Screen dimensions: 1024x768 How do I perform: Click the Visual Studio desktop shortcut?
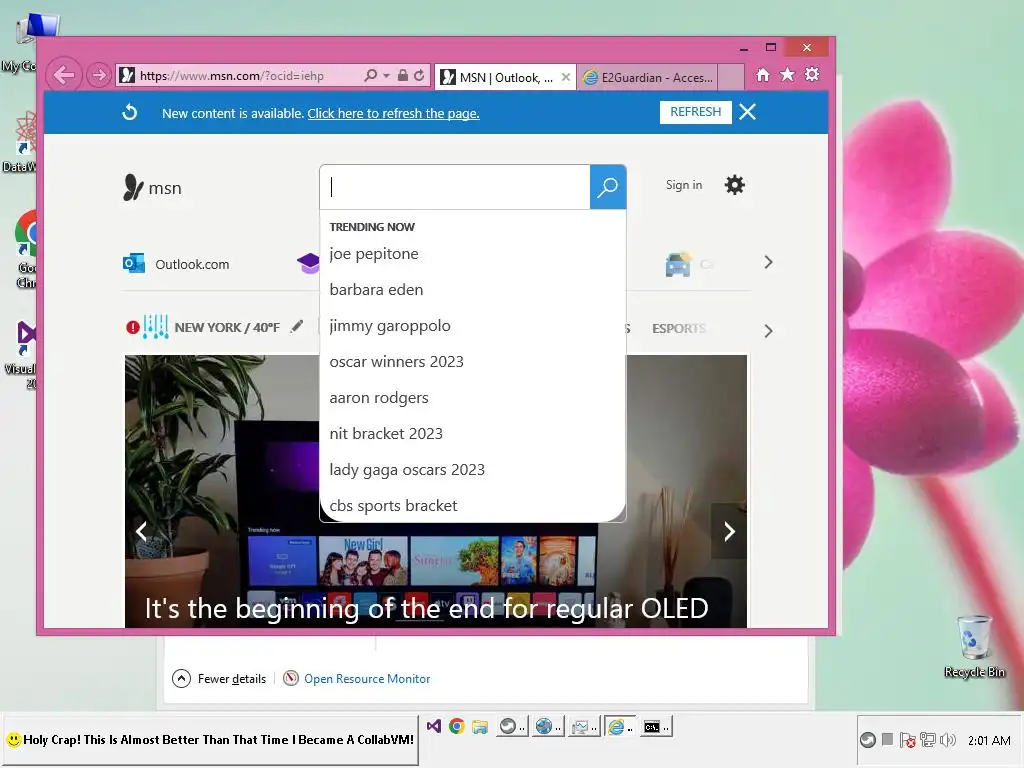tap(26, 355)
